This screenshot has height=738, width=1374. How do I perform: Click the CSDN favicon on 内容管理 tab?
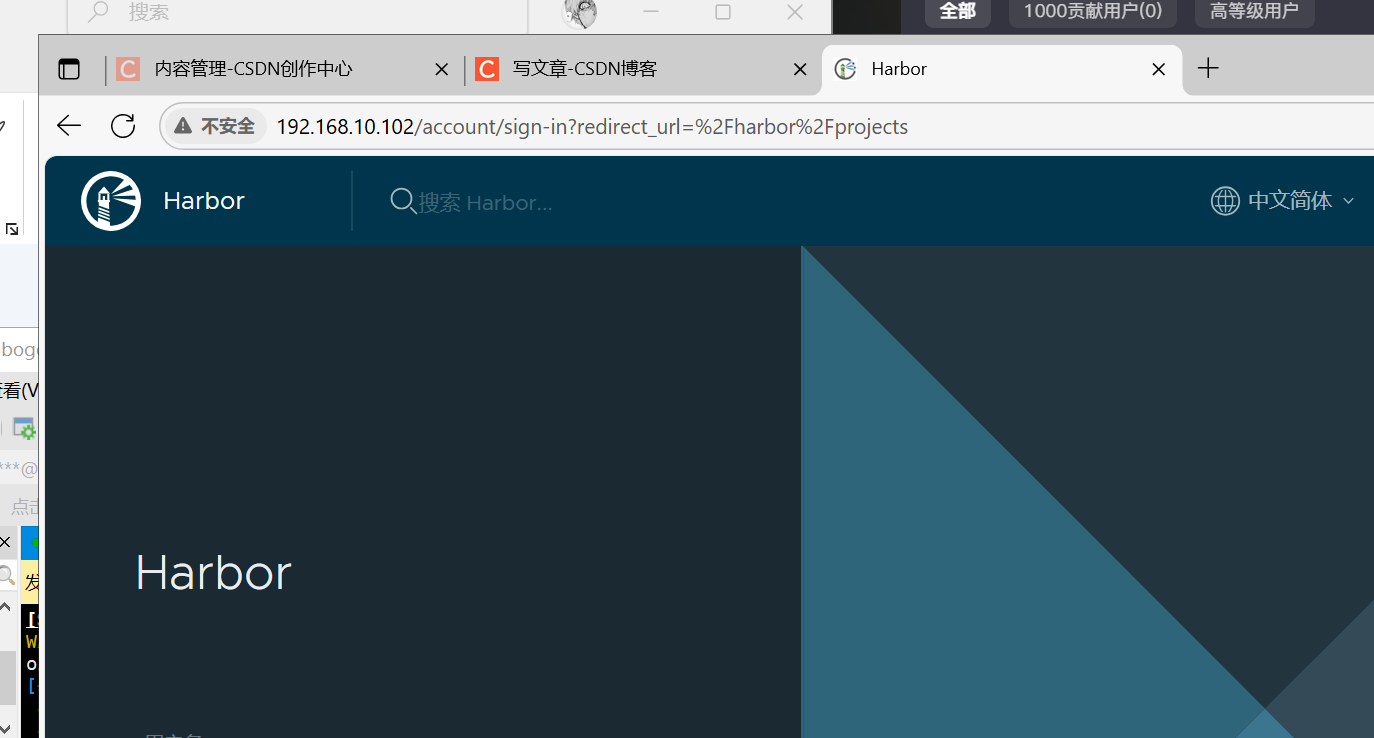point(128,69)
